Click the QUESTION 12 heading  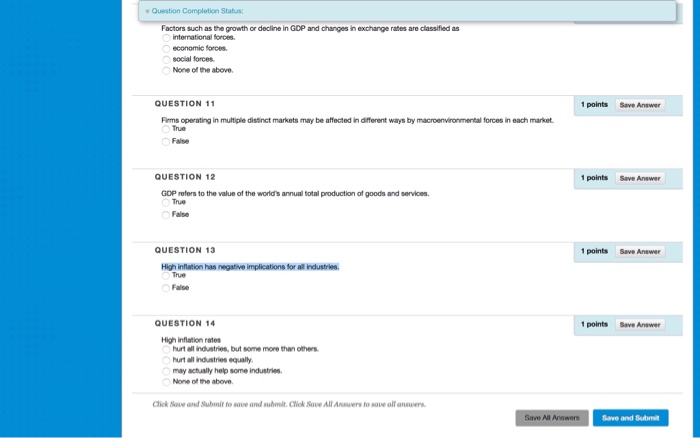(185, 177)
